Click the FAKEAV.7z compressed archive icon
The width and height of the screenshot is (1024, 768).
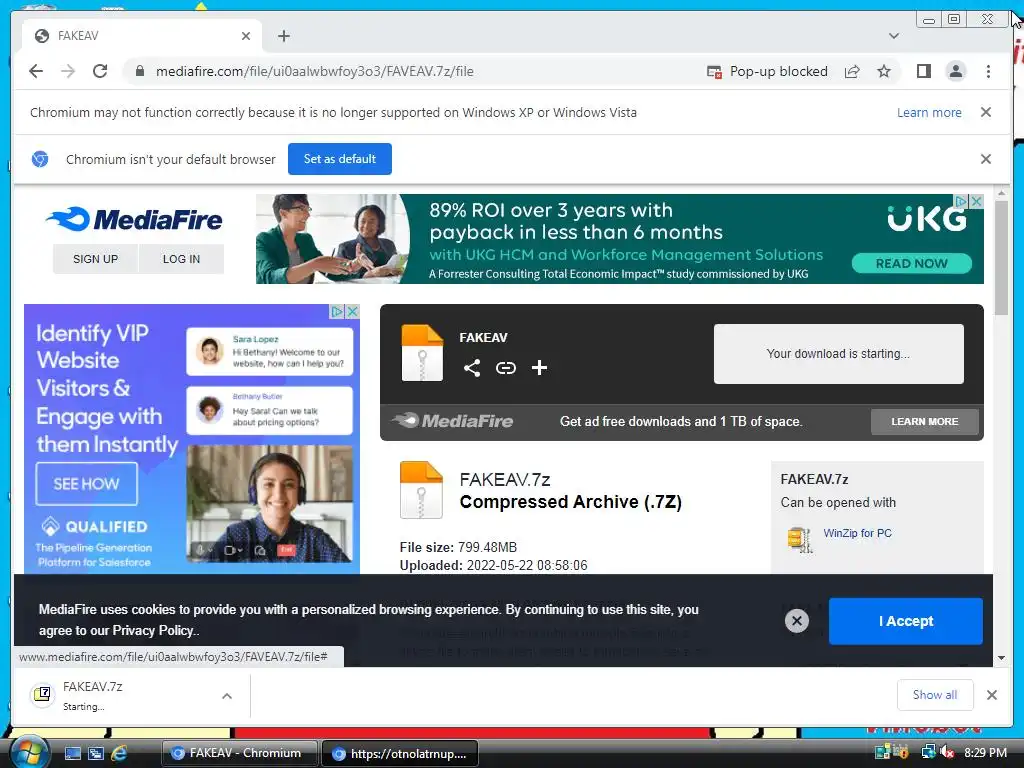[421, 490]
